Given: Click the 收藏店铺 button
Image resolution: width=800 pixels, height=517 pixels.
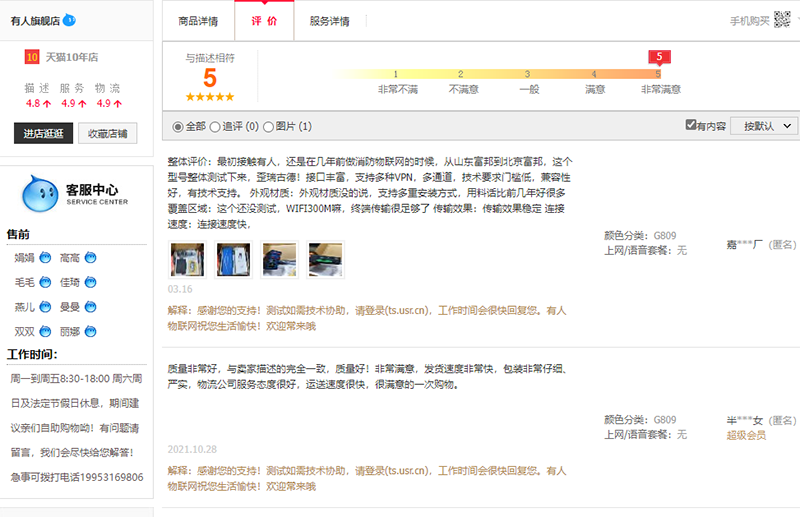Looking at the screenshot, I should pyautogui.click(x=107, y=134).
